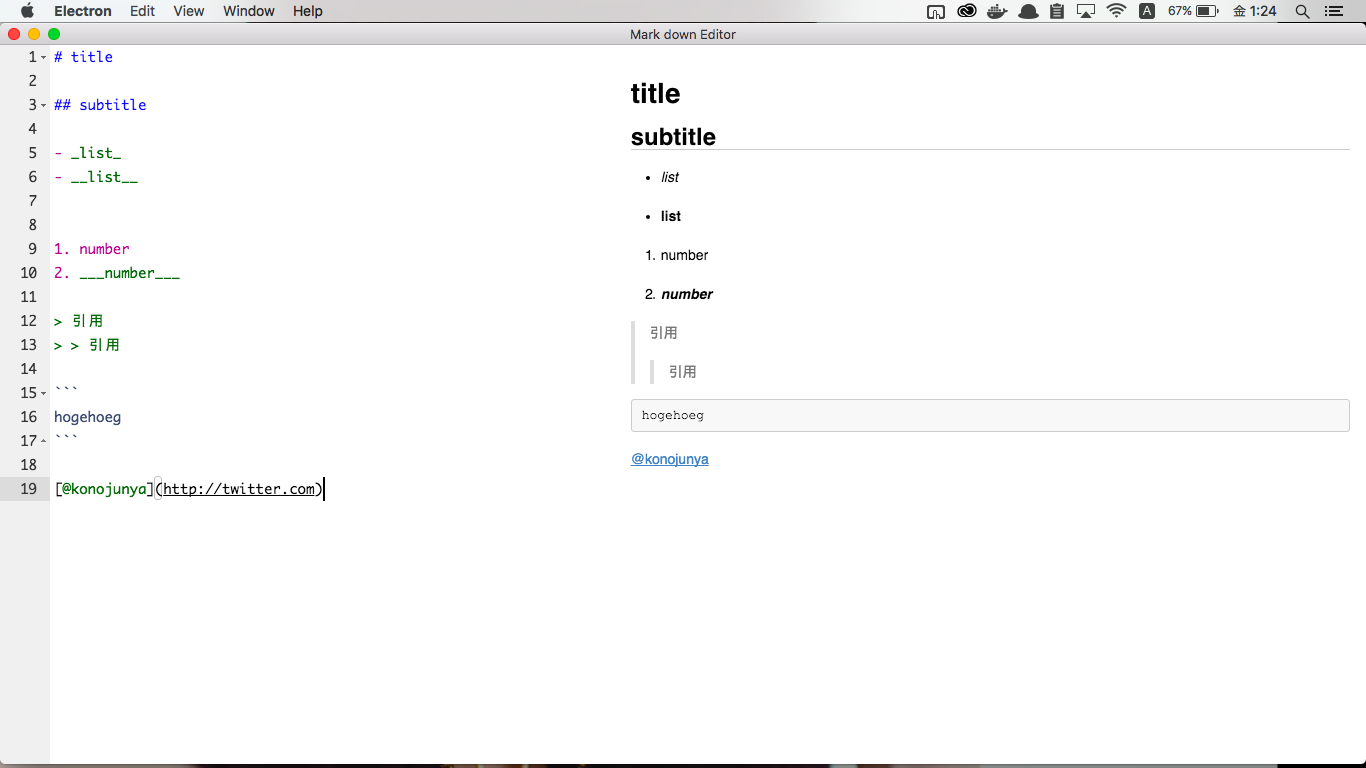
Task: Switch input source via the A icon
Action: (1146, 11)
